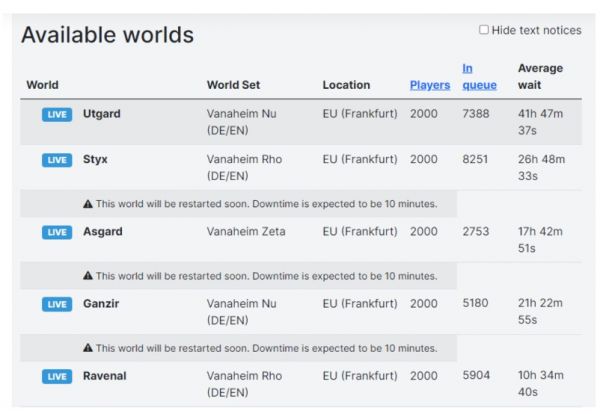The width and height of the screenshot is (600, 414).
Task: Click warning icon below Styx row
Action: coord(88,204)
